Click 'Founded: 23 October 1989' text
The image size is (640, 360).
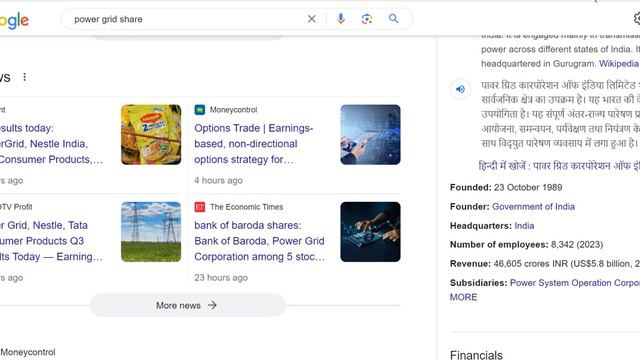pyautogui.click(x=506, y=187)
